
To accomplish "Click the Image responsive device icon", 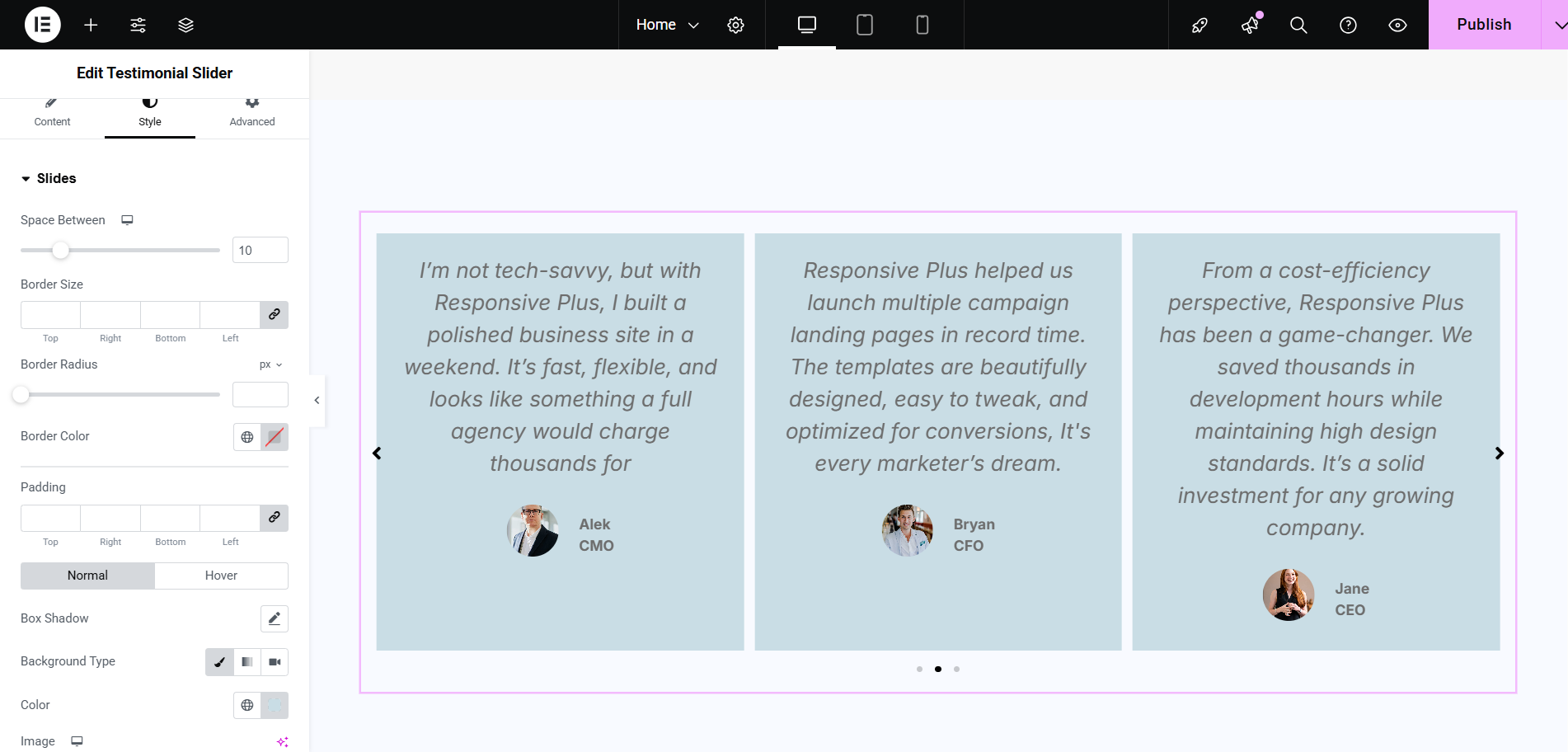I will [x=77, y=741].
